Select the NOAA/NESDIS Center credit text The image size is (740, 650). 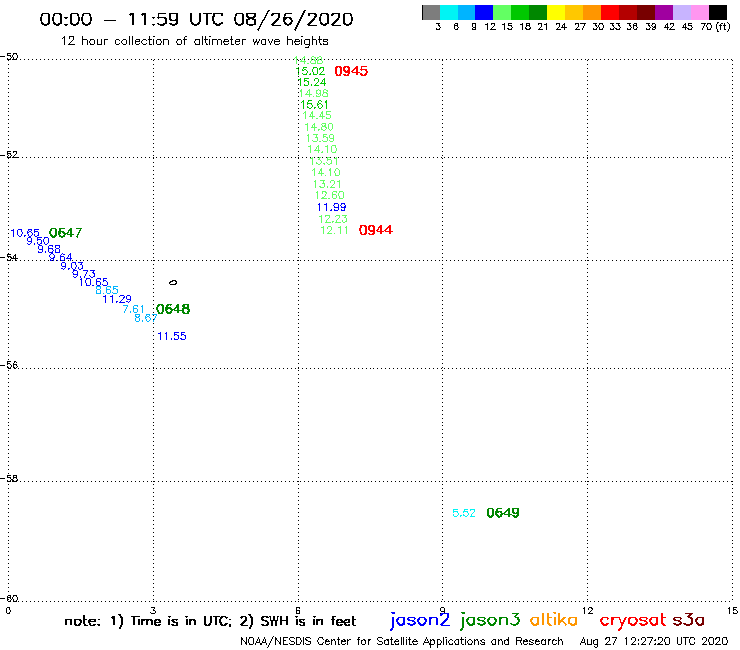tap(402, 641)
